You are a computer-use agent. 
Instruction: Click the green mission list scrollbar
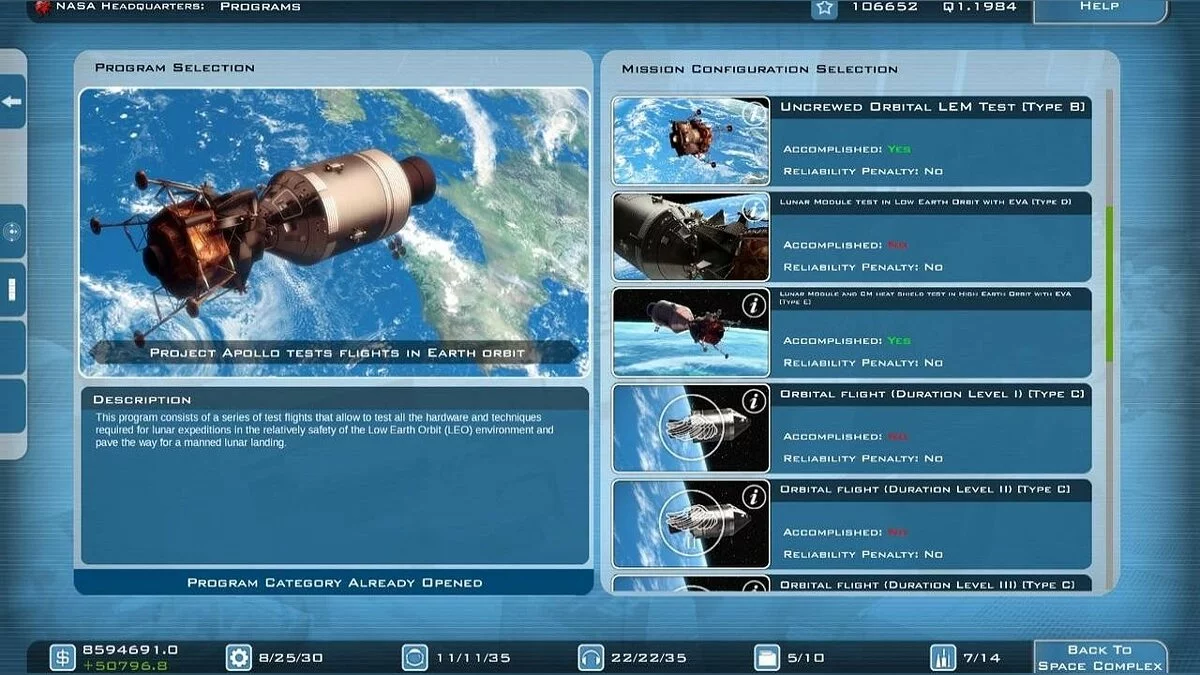coord(1108,283)
